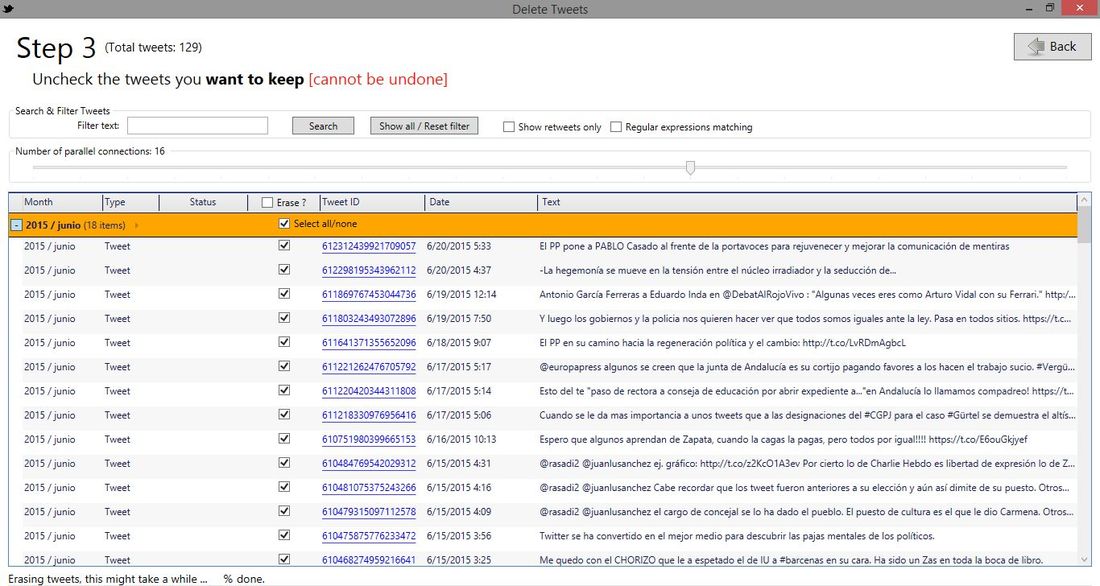
Task: Click the "Erasing tweets, this might take a while" status
Action: [107, 579]
